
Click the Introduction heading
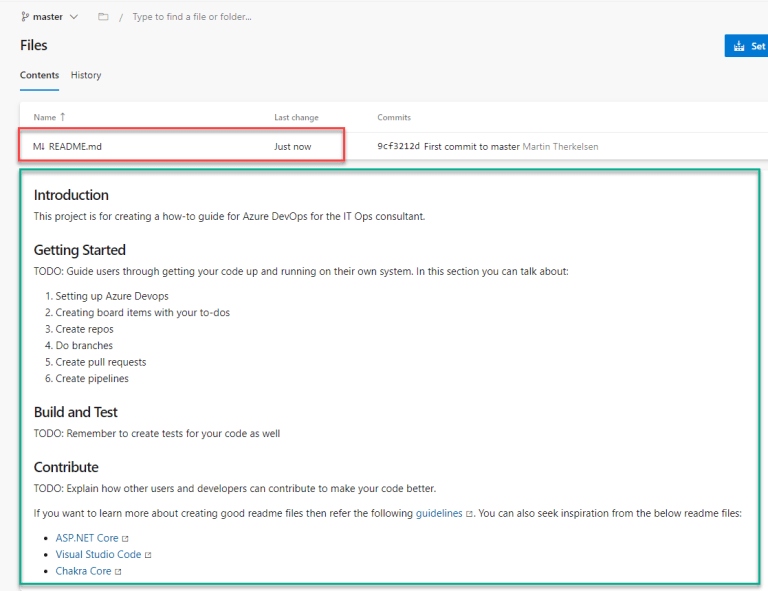(x=71, y=195)
